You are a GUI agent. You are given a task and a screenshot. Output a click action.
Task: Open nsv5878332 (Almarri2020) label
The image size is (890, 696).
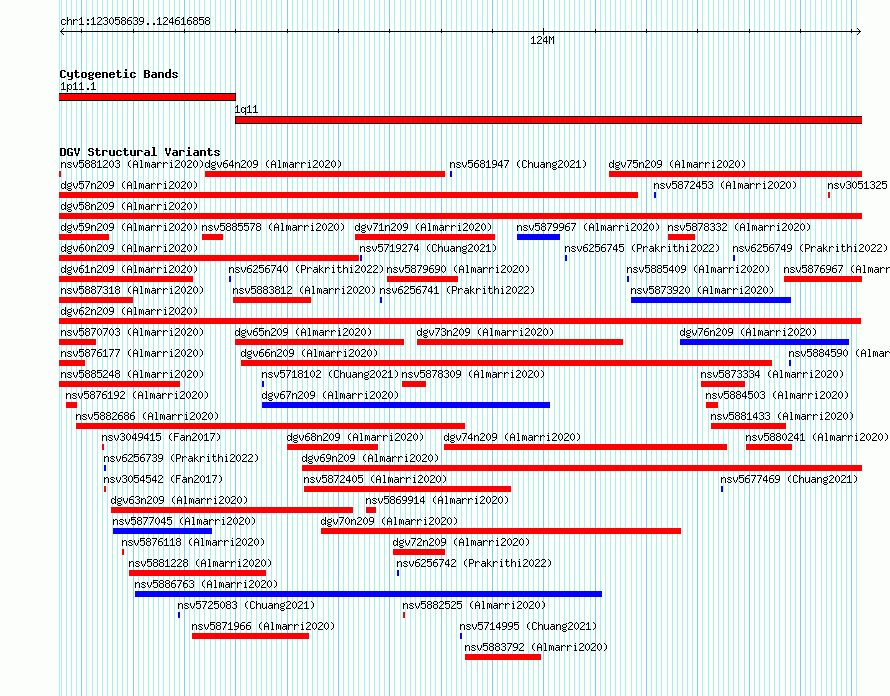click(x=739, y=227)
